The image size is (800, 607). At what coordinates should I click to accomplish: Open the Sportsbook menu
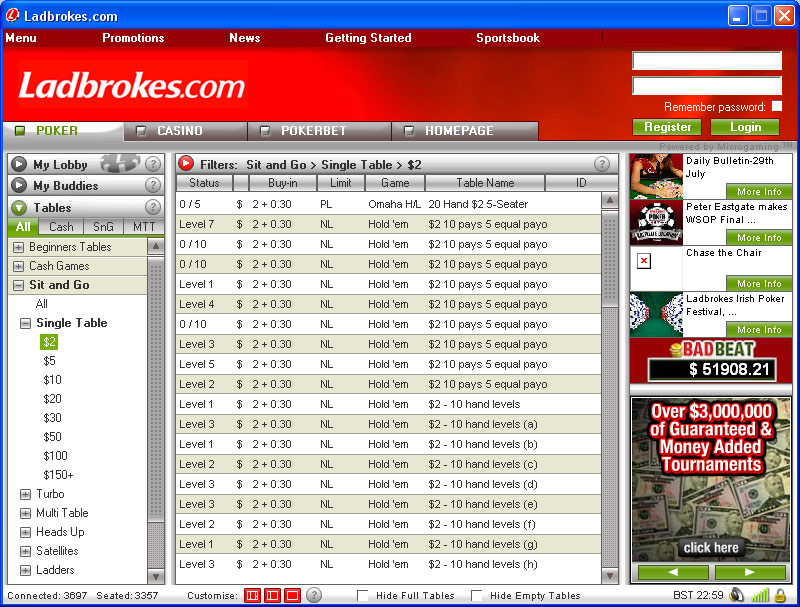[x=508, y=38]
